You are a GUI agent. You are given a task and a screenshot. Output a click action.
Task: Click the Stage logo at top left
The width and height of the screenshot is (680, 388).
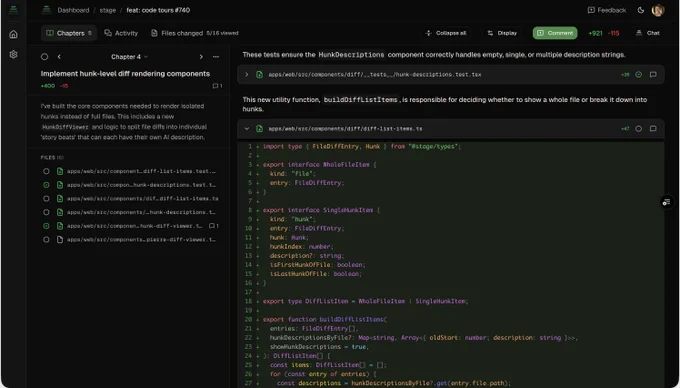pyautogui.click(x=13, y=10)
